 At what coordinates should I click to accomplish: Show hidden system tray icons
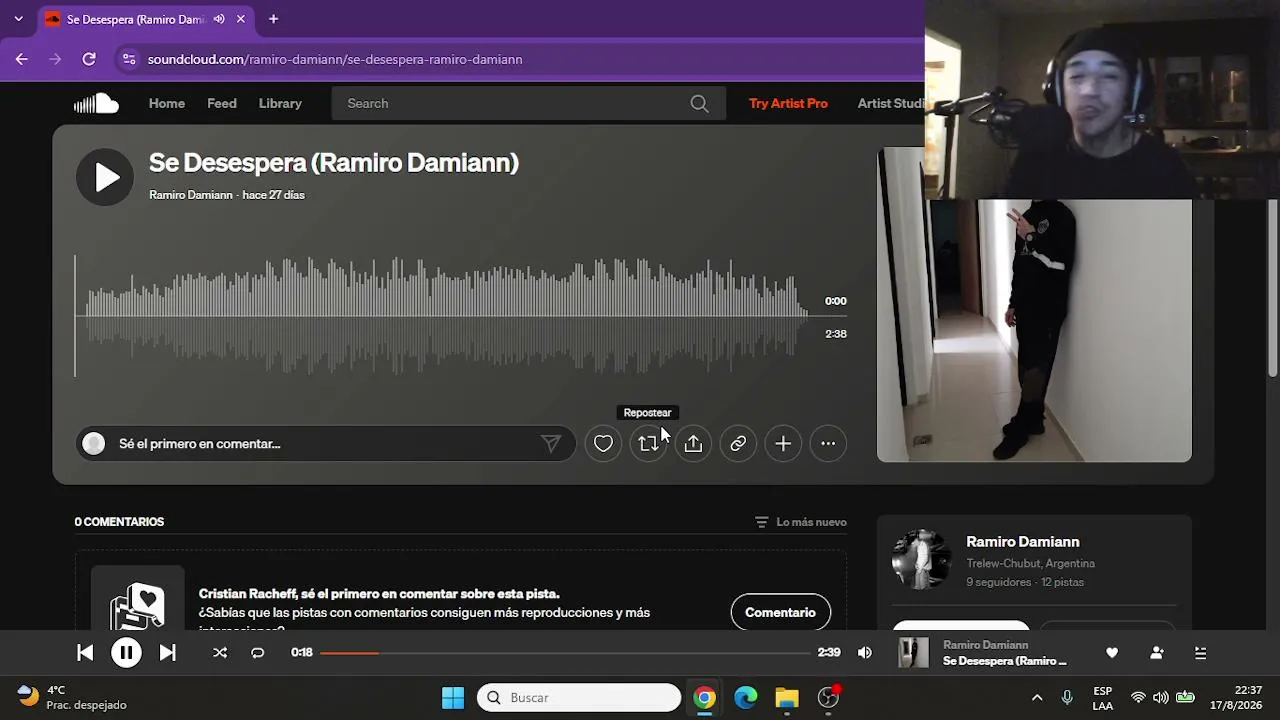point(1037,697)
